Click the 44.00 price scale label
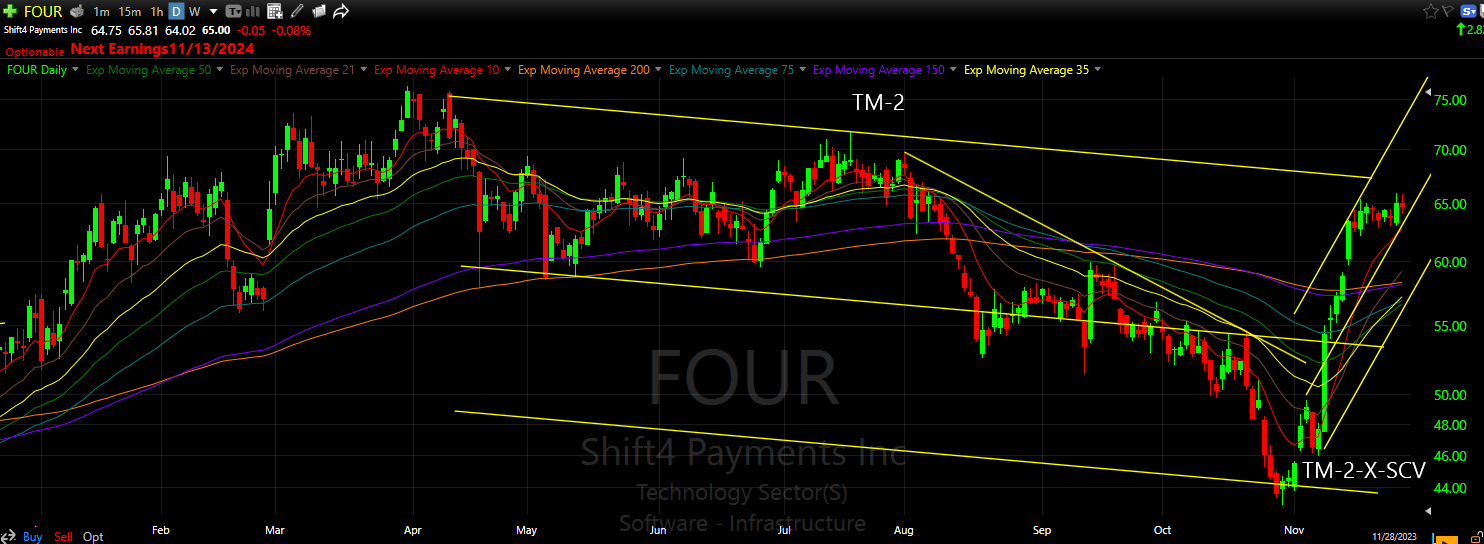This screenshot has width=1484, height=544. point(1450,488)
